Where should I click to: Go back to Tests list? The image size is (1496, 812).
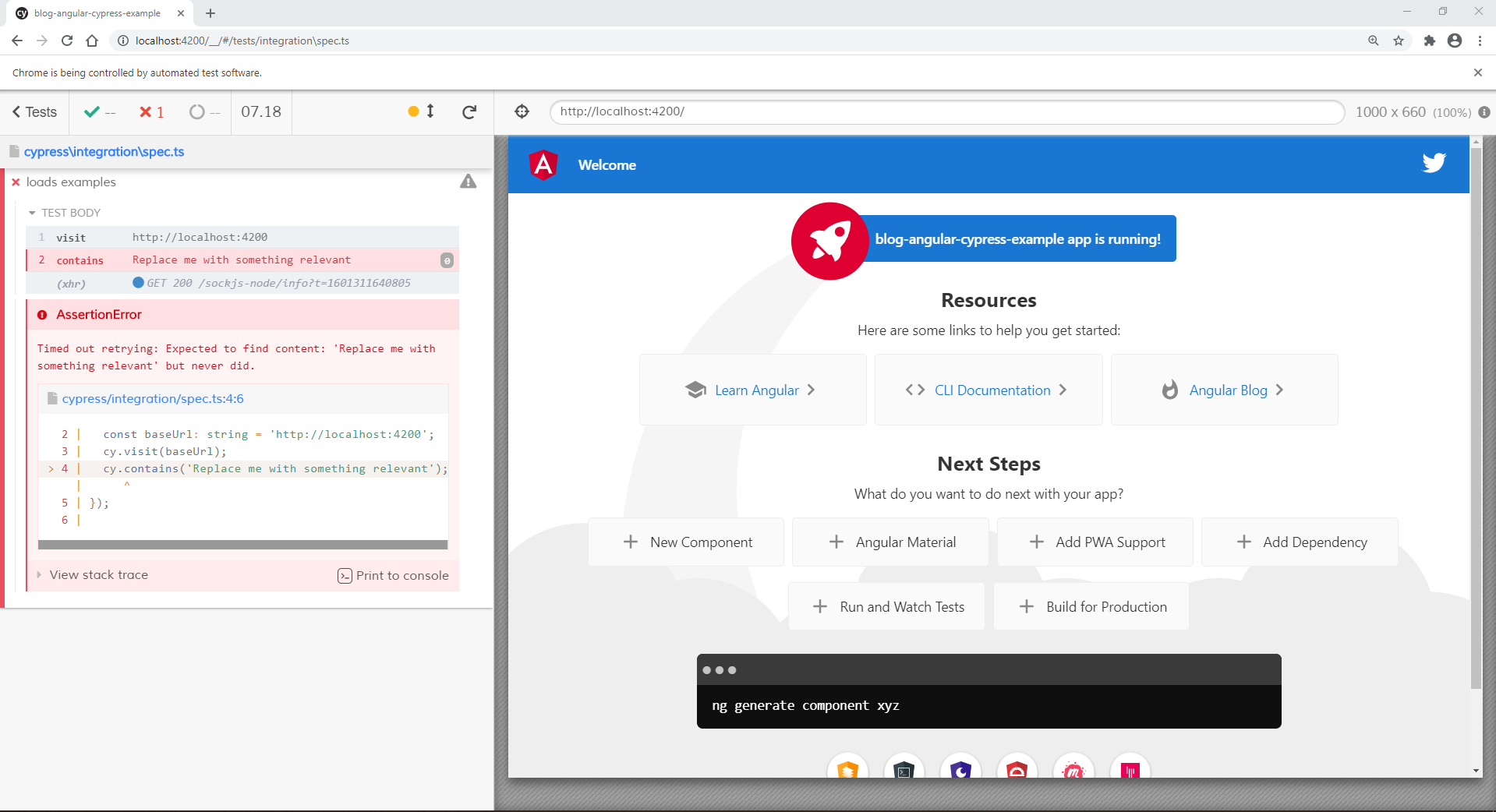34,112
